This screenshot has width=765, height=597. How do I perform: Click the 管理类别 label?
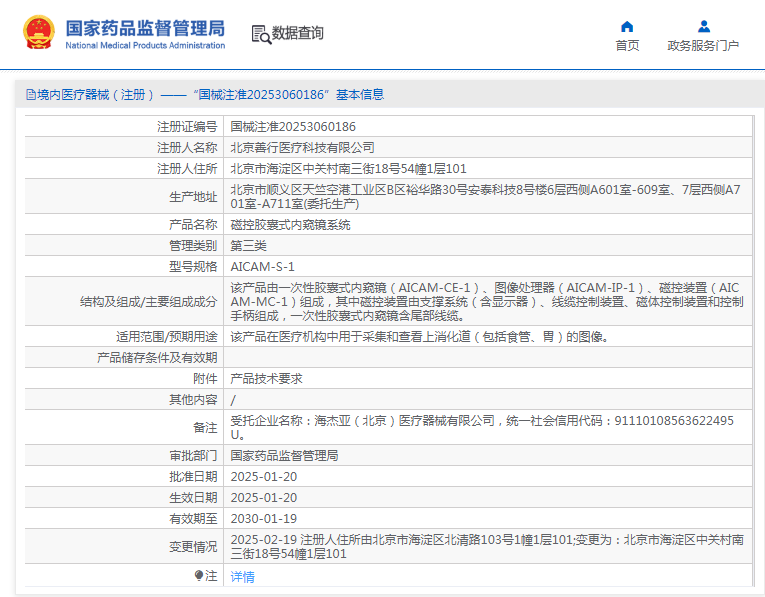[193, 246]
